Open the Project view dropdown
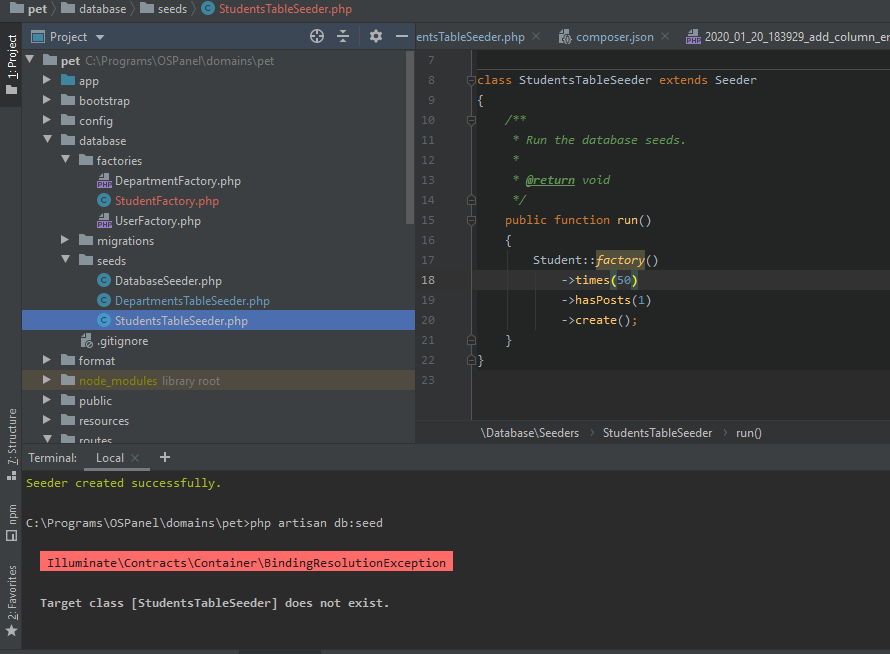The image size is (890, 654). [100, 37]
